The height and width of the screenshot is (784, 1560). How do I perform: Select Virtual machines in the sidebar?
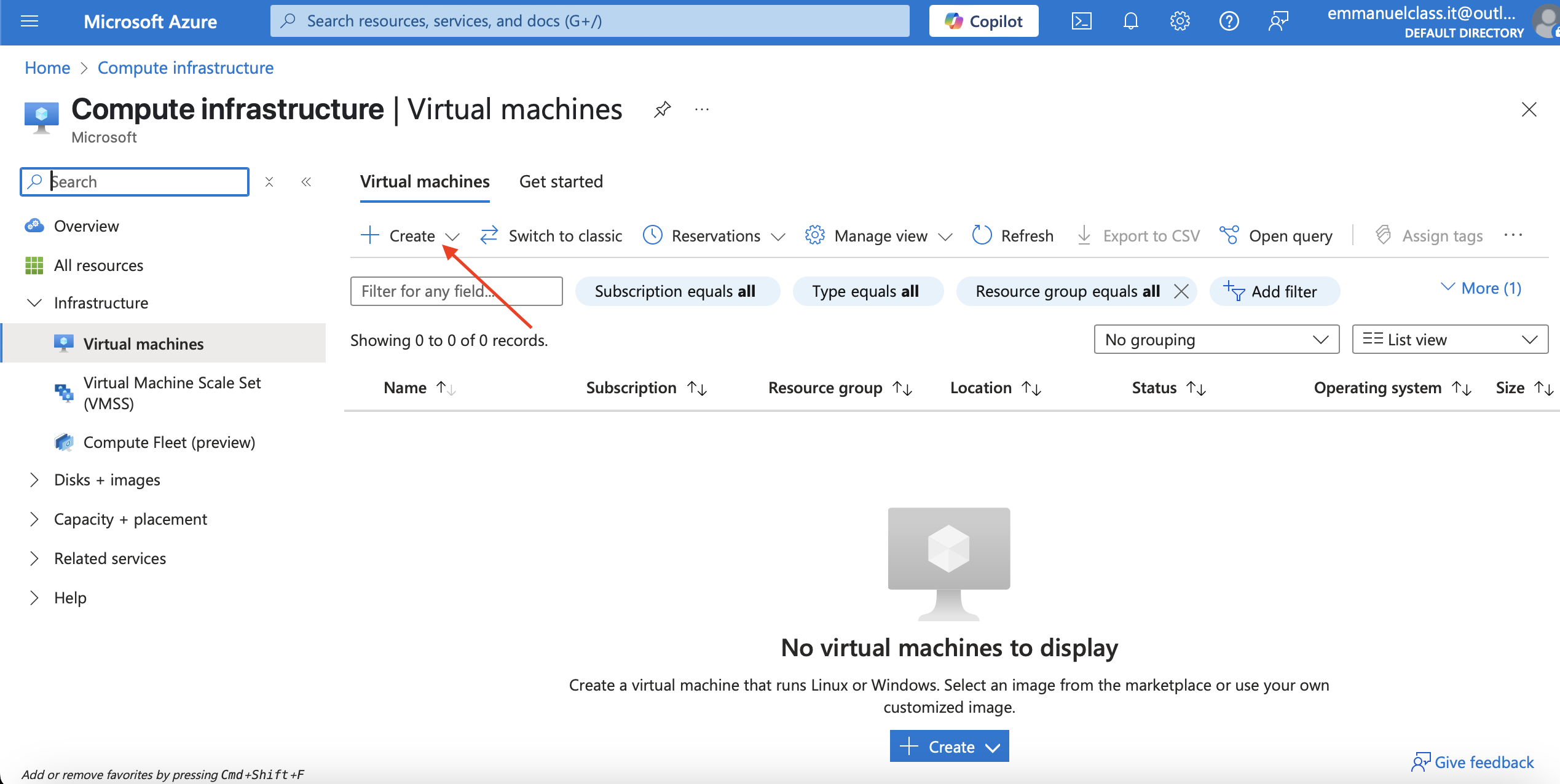click(163, 343)
